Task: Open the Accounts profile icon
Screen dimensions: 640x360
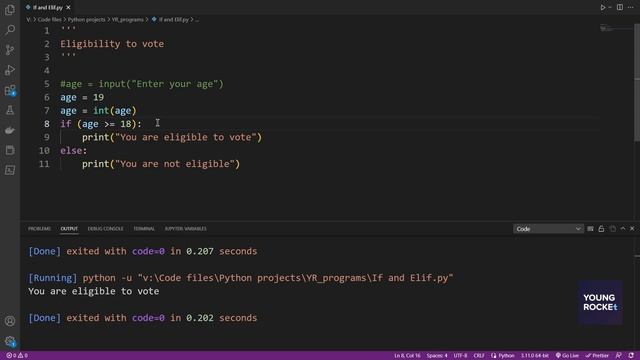Action: click(10, 321)
